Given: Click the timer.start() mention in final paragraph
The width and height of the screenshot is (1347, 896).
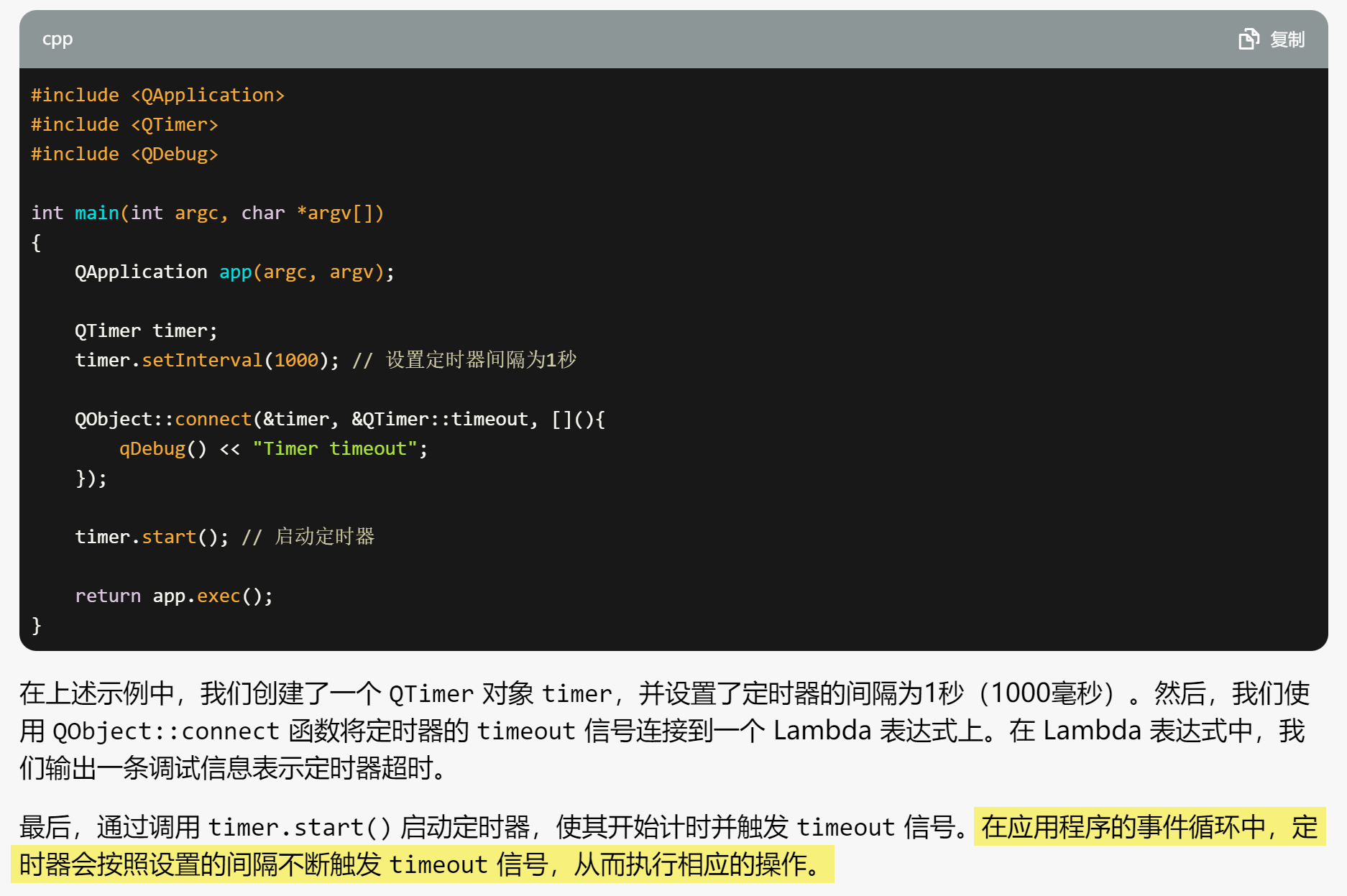Looking at the screenshot, I should 298,826.
